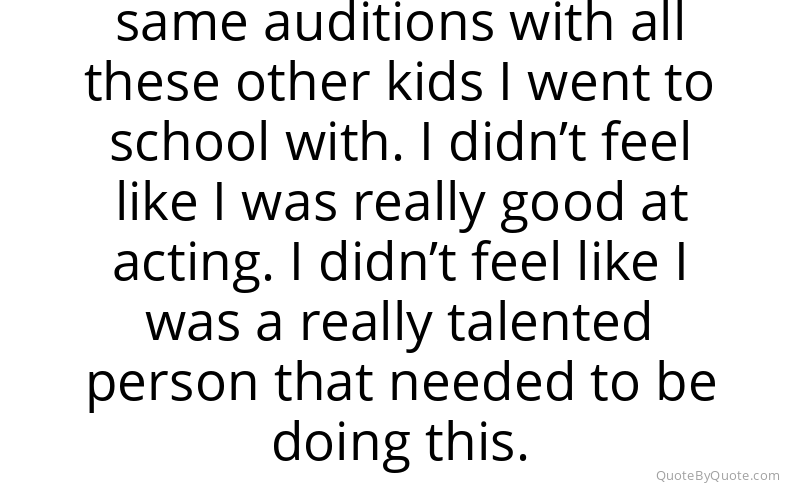Select the word "person"
The width and height of the screenshot is (800, 500).
click(173, 385)
